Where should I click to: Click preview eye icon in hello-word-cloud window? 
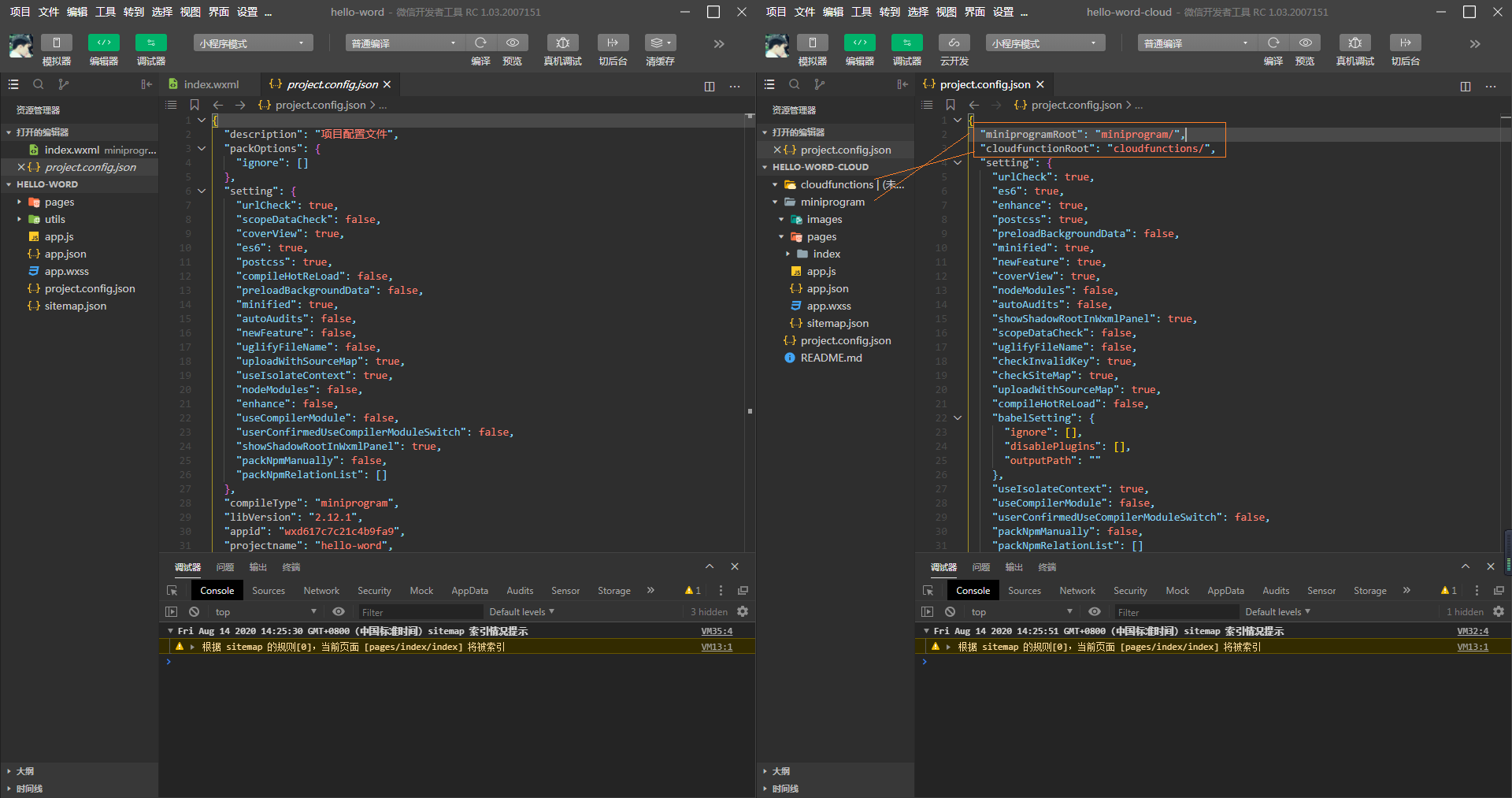click(1306, 43)
